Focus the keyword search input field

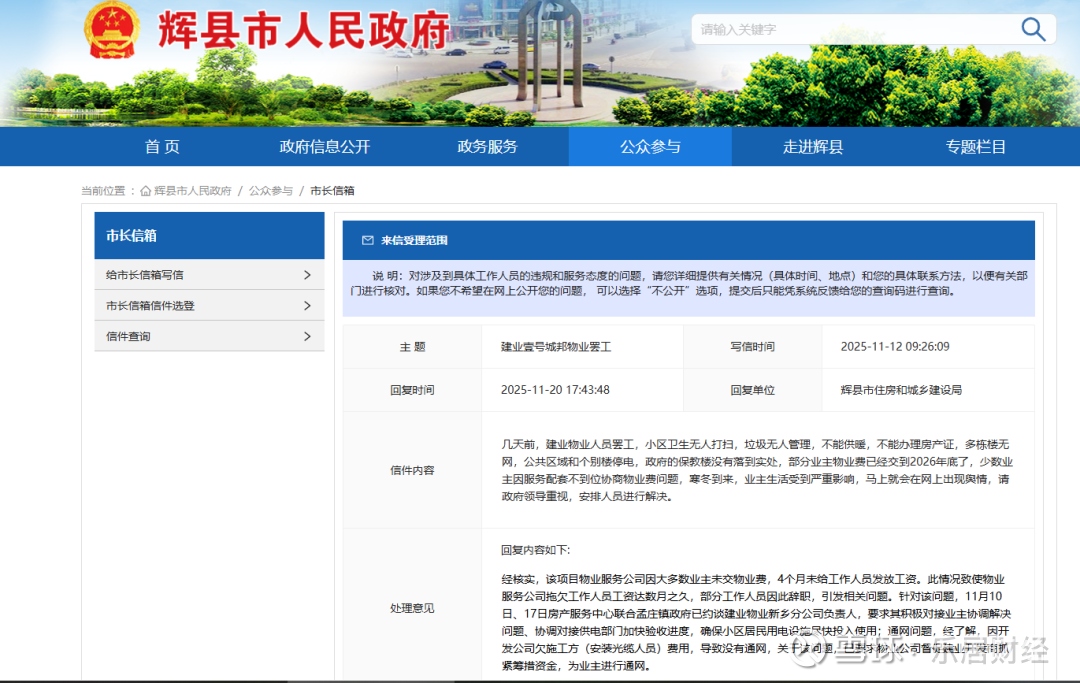[850, 29]
